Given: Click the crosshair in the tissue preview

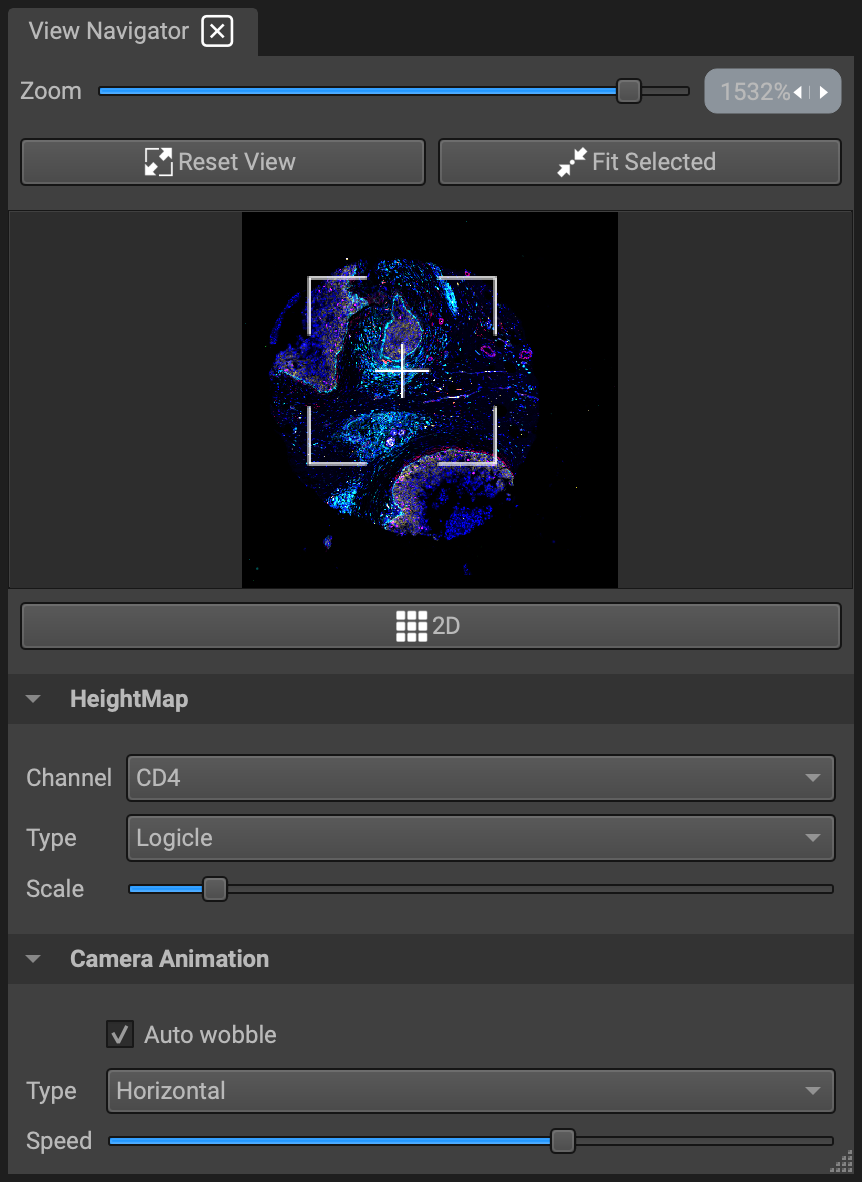Looking at the screenshot, I should click(402, 370).
